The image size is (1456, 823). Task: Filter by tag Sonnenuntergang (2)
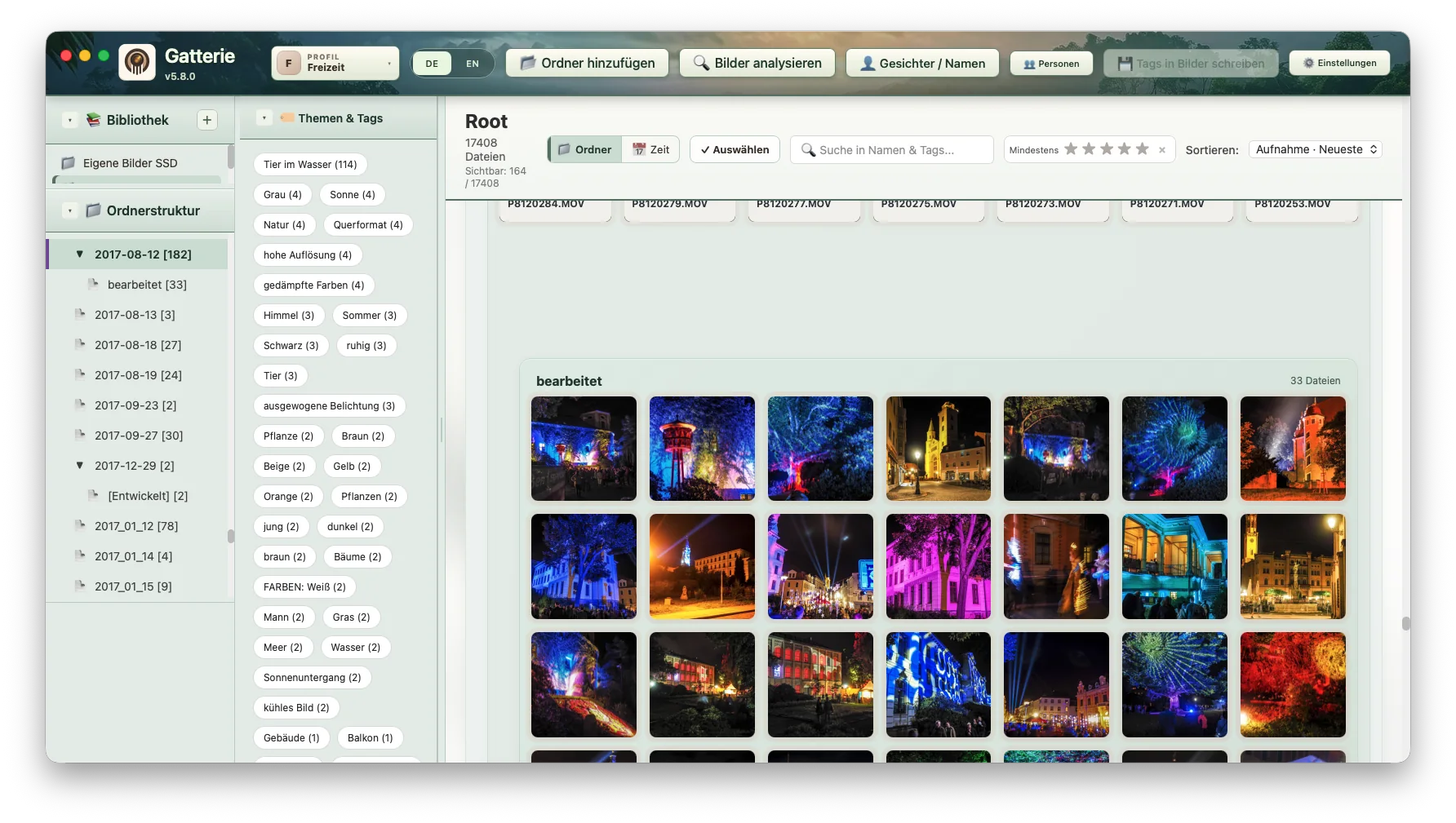coord(313,677)
